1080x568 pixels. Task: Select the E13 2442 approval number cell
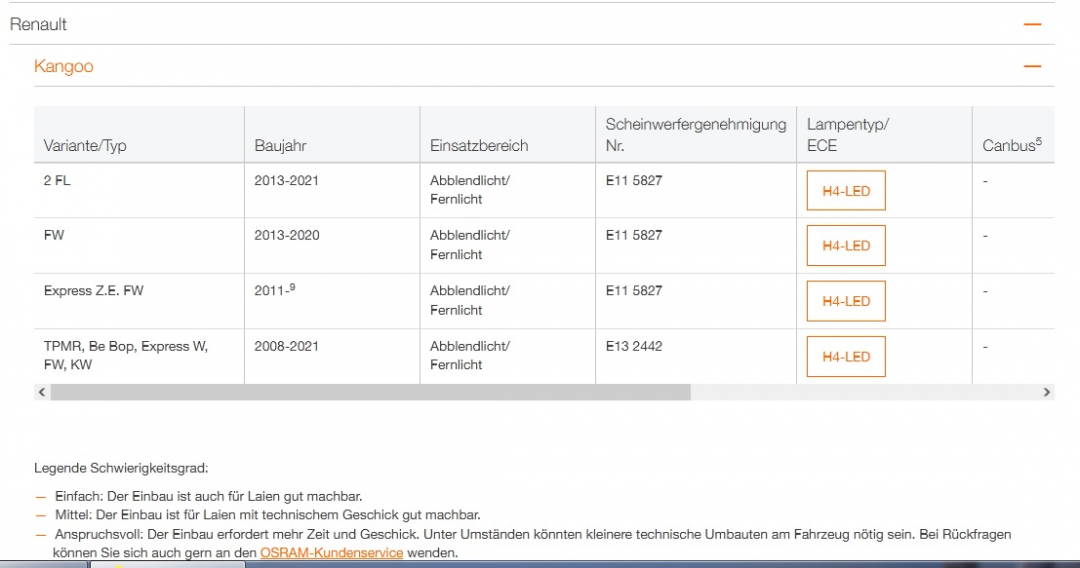[x=634, y=346]
